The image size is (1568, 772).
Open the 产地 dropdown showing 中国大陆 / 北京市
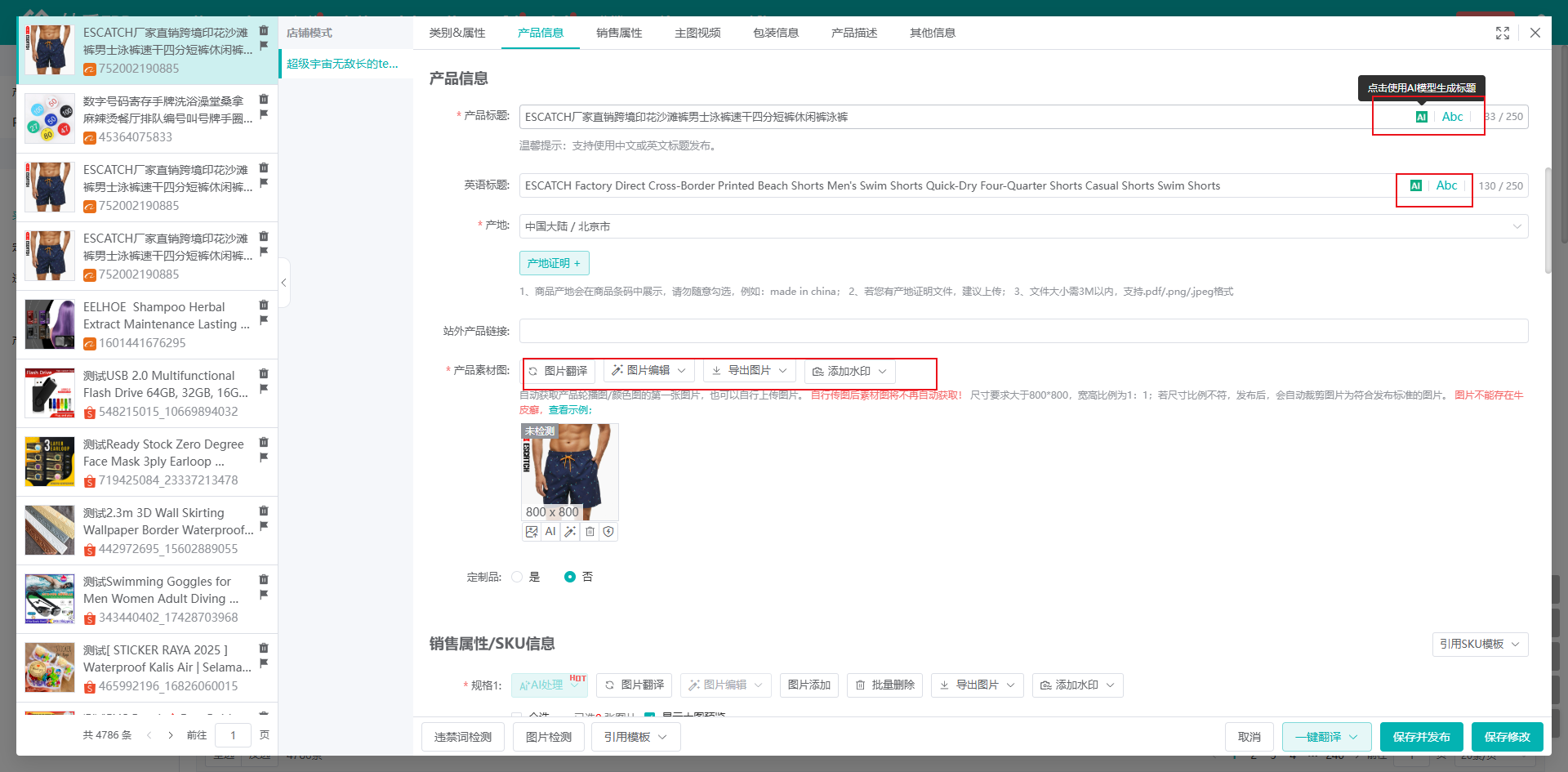pos(1022,226)
